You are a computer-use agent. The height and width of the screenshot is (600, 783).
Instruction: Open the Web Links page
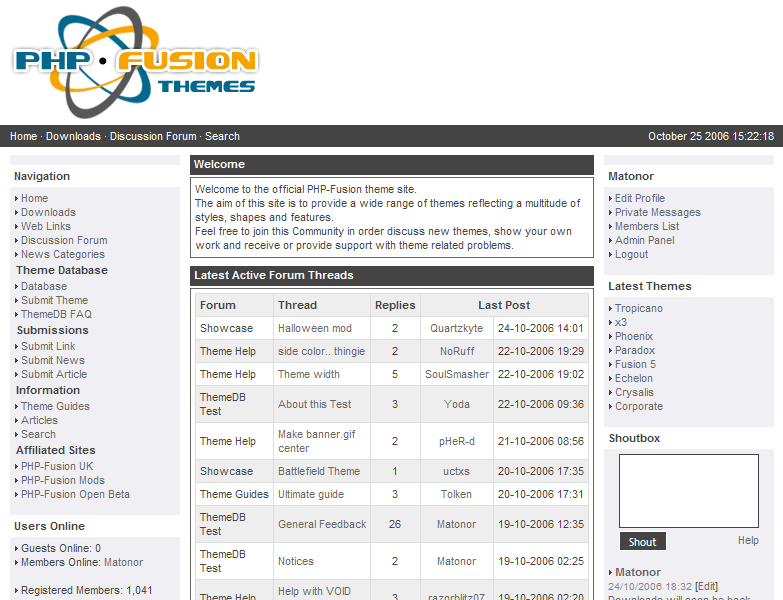46,226
